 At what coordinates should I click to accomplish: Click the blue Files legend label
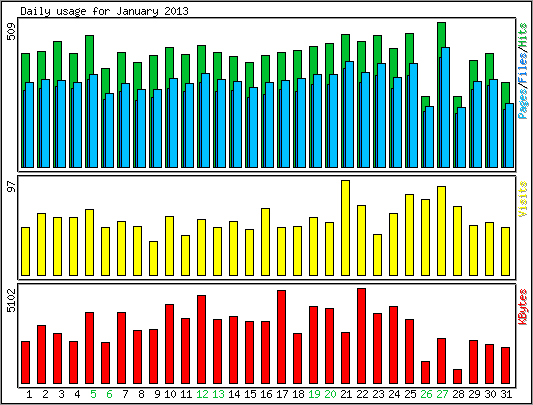(523, 69)
